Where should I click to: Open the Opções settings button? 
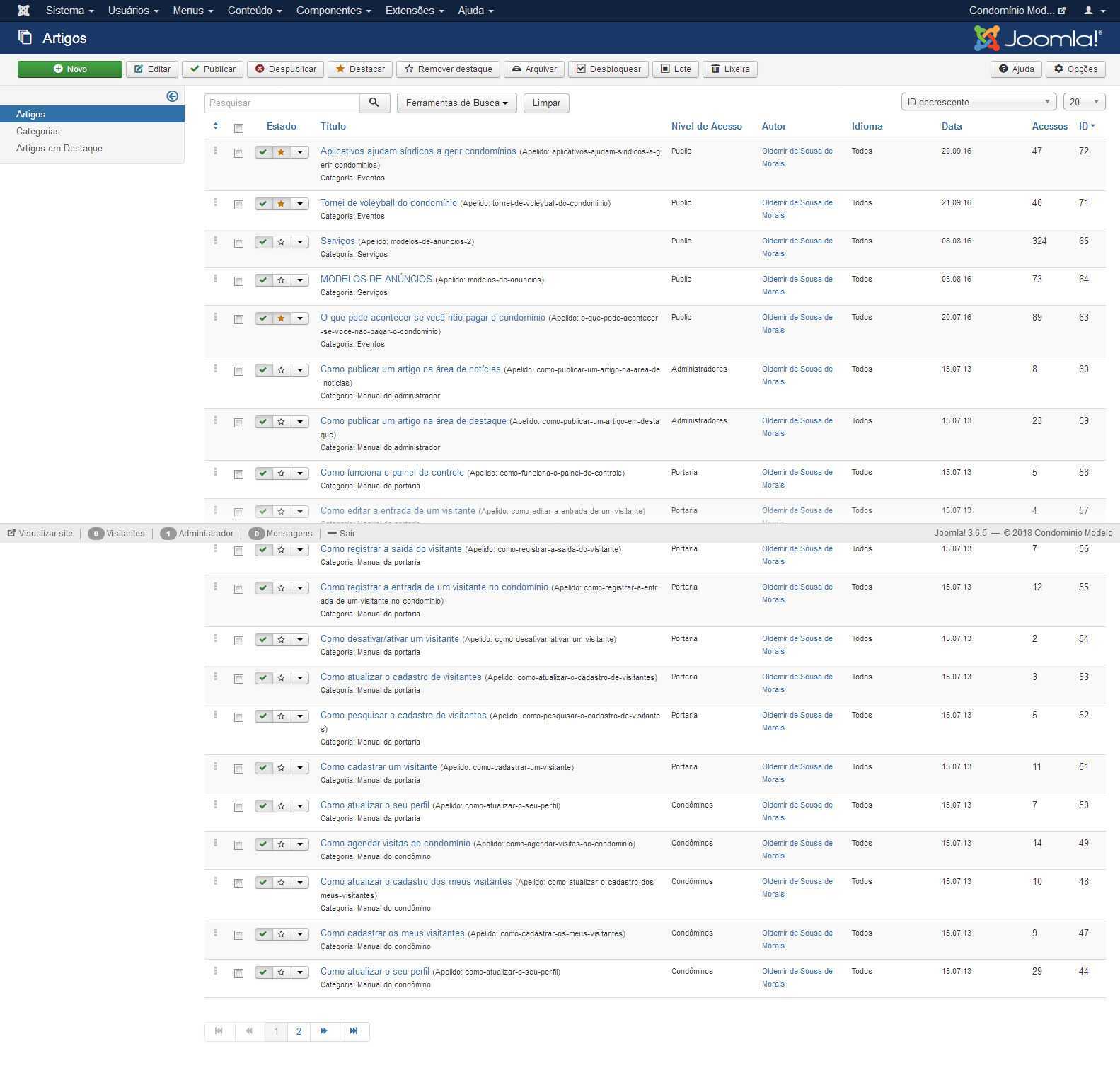[x=1075, y=69]
